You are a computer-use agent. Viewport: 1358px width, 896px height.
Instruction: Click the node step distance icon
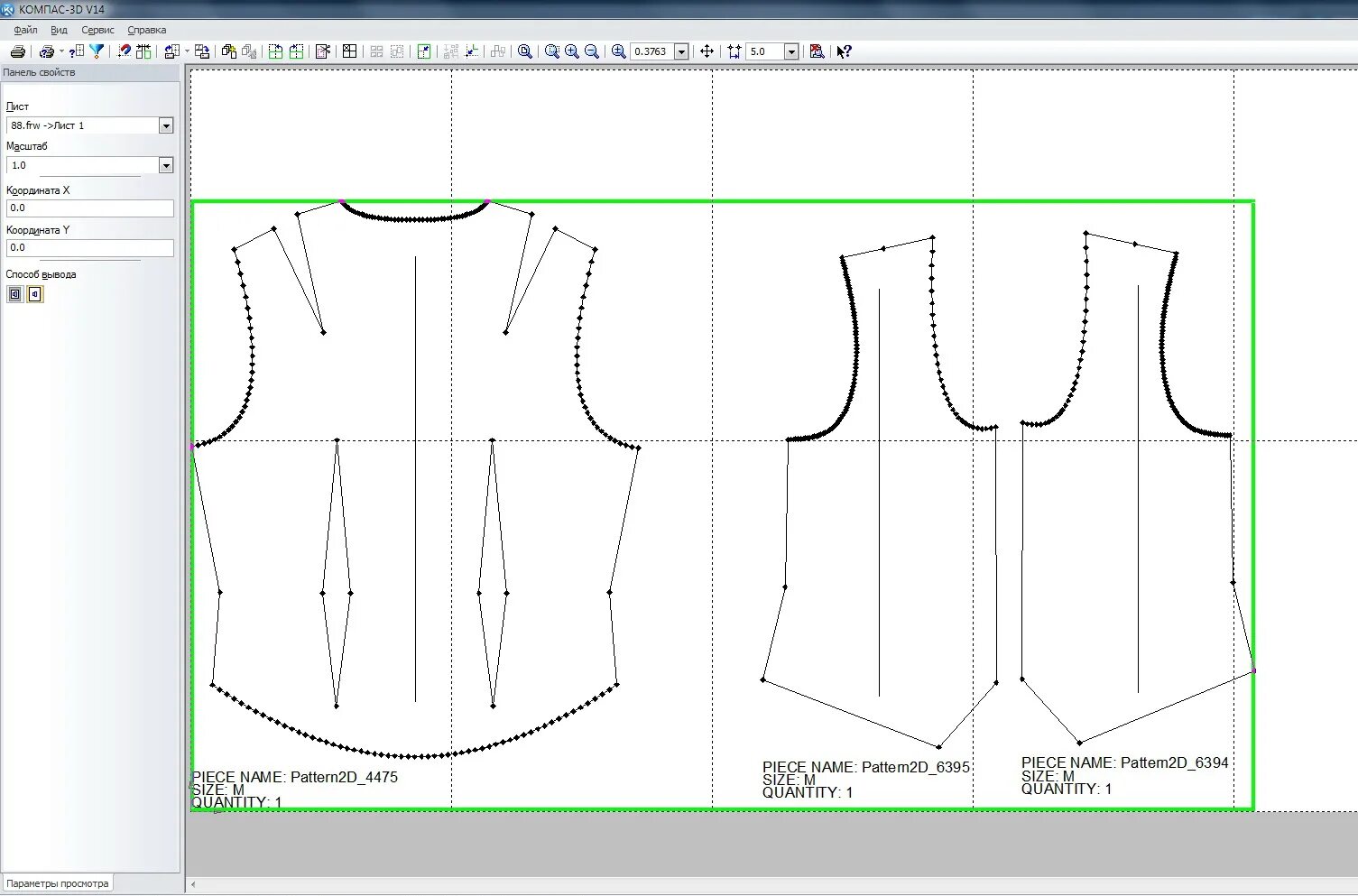(x=734, y=51)
